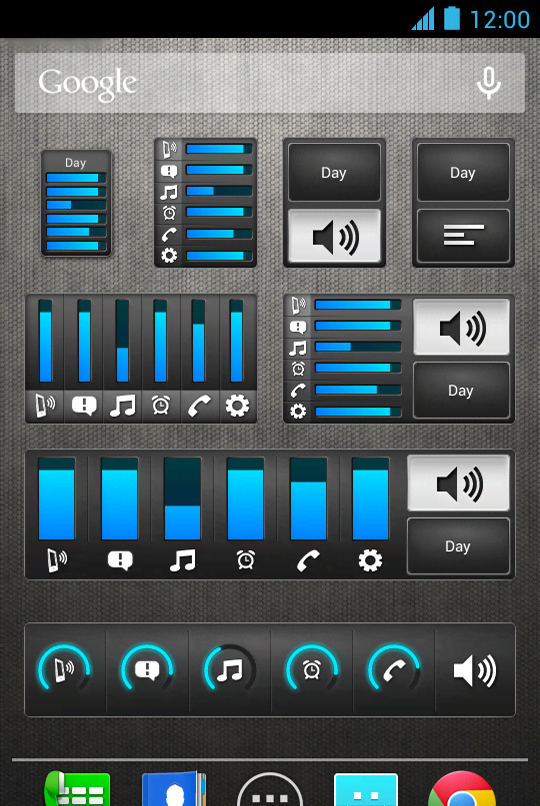The height and width of the screenshot is (806, 540).
Task: Tap the list-lines button below the Day button
Action: (x=463, y=236)
